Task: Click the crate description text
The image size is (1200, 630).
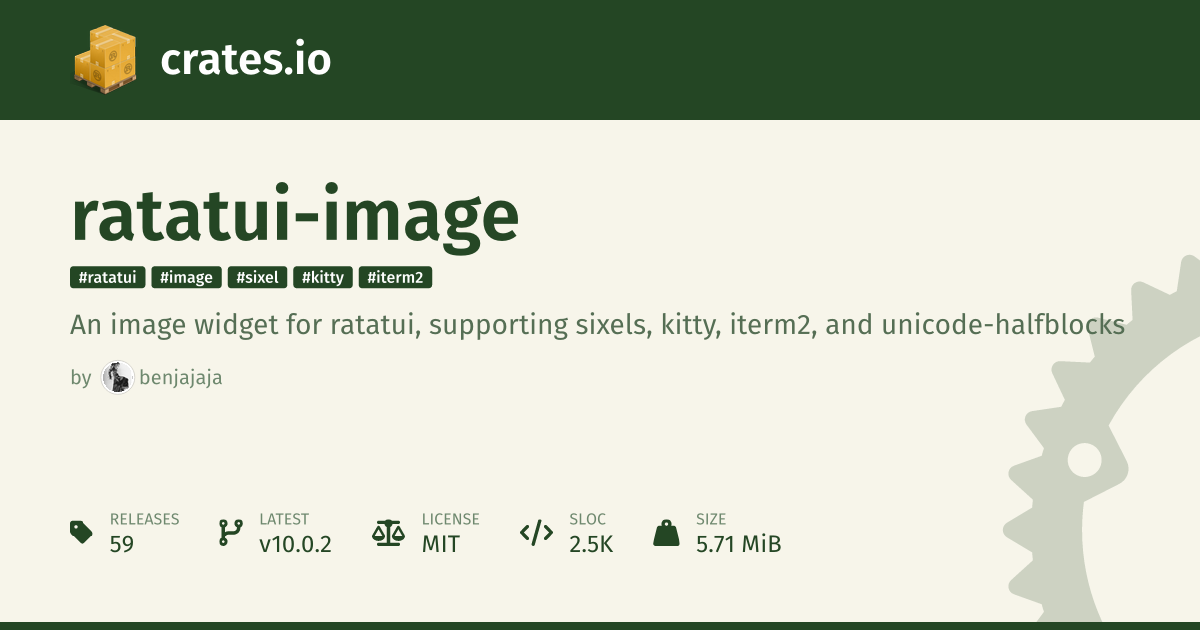Action: 598,325
